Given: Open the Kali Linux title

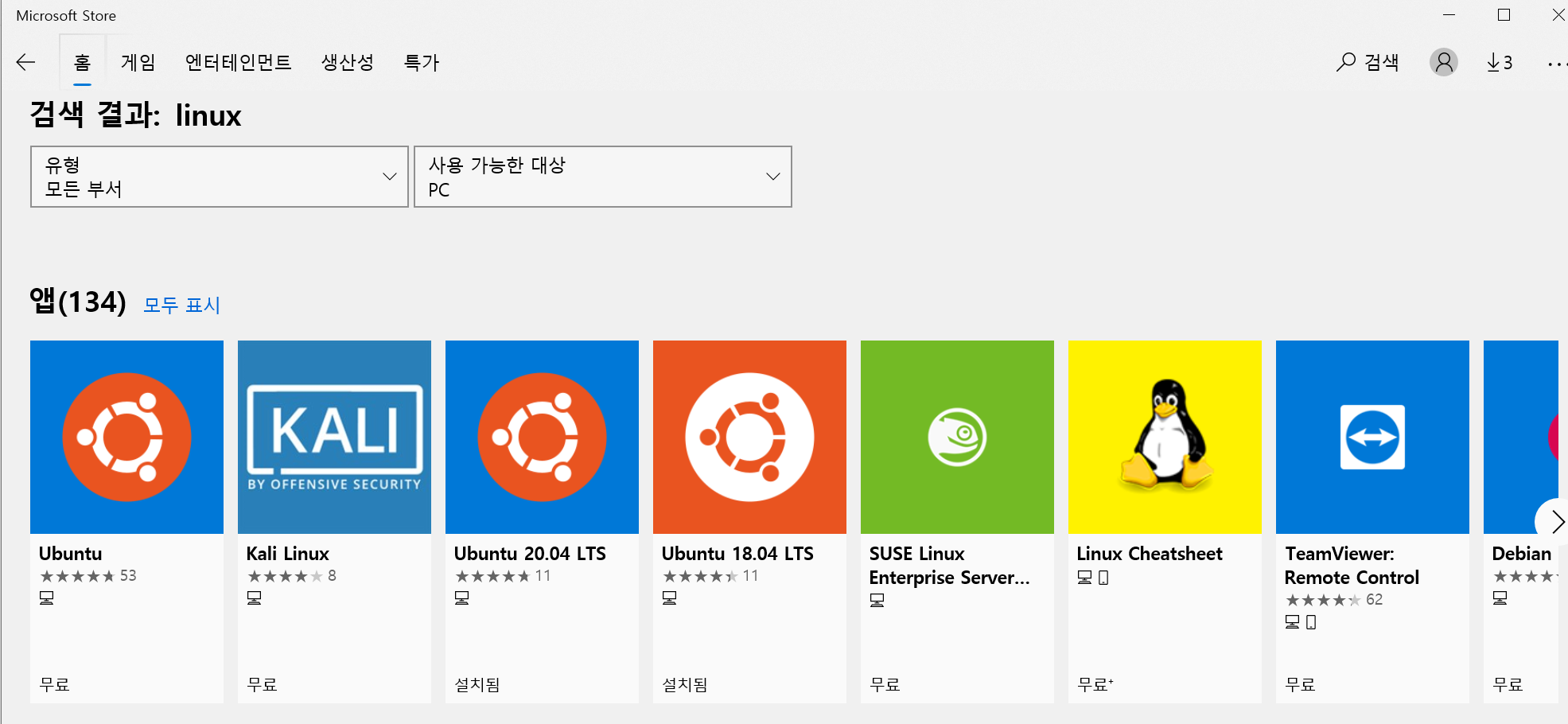Looking at the screenshot, I should click(x=288, y=553).
